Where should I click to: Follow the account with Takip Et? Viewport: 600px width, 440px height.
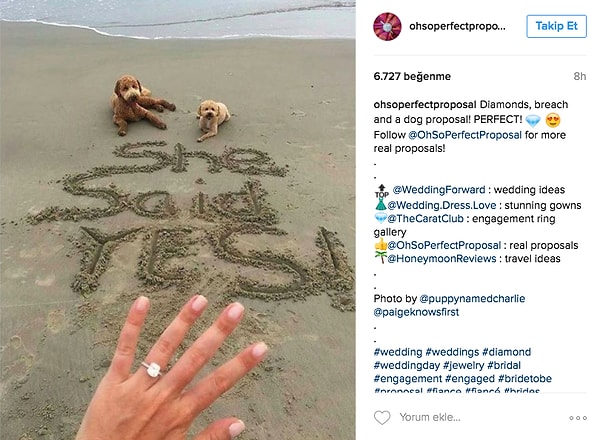556,26
